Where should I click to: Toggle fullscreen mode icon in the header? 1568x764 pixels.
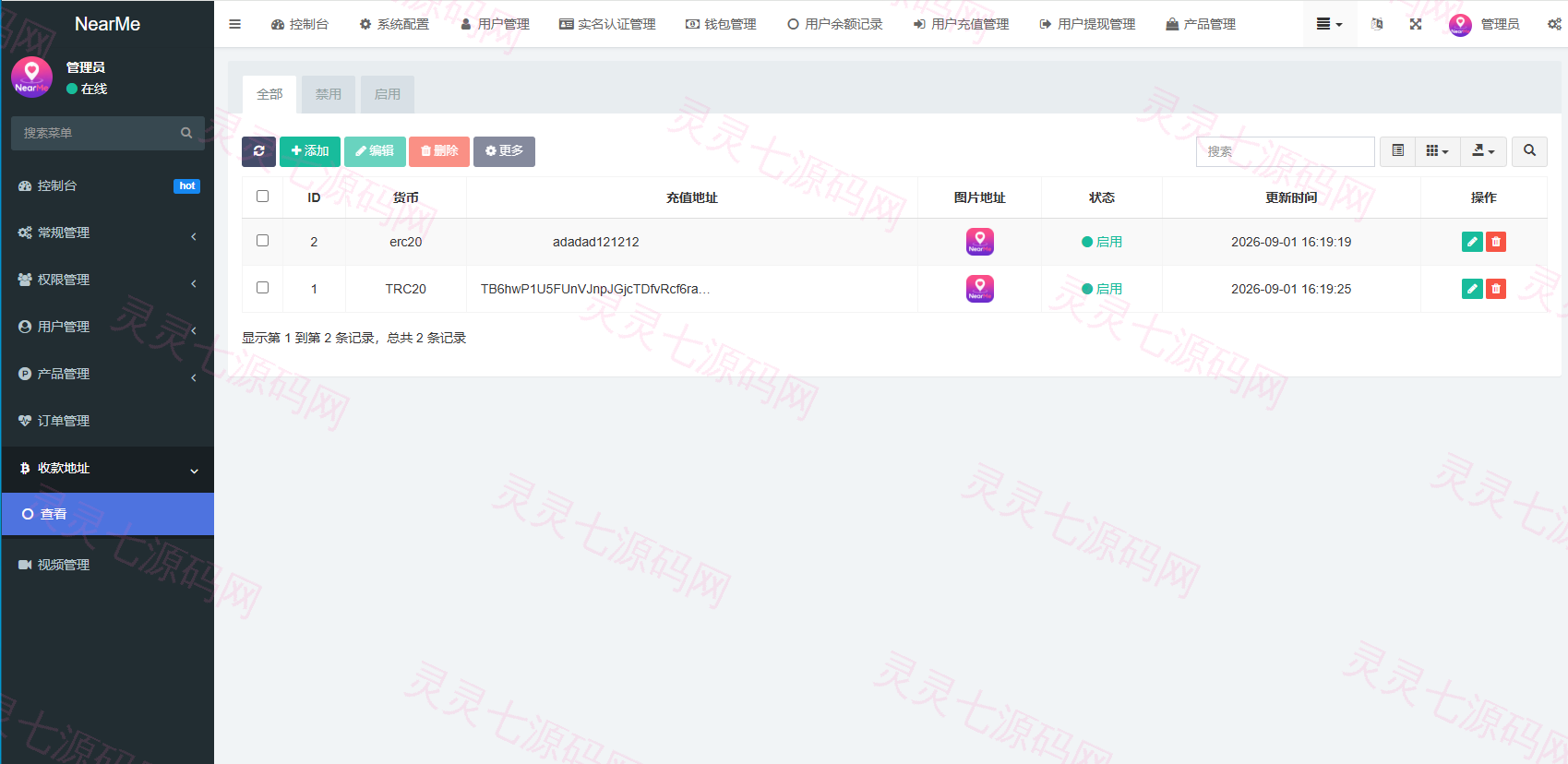tap(1416, 24)
